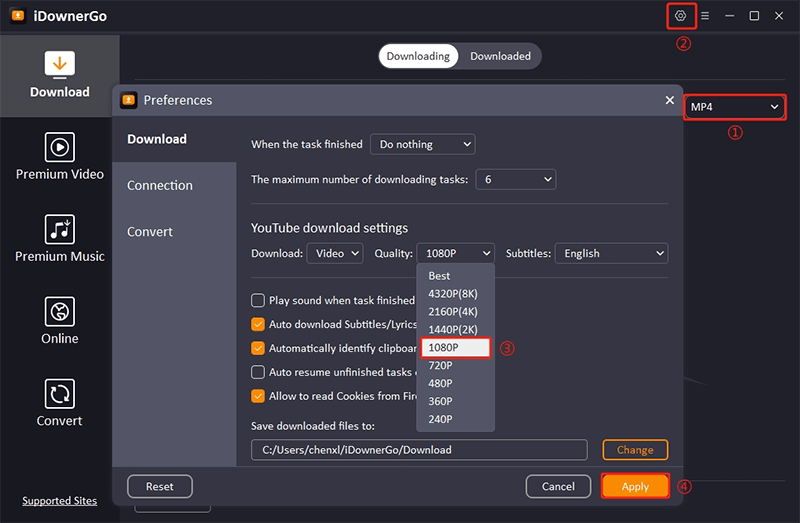The image size is (800, 523).
Task: Open the Convert section in sidebar
Action: click(59, 403)
